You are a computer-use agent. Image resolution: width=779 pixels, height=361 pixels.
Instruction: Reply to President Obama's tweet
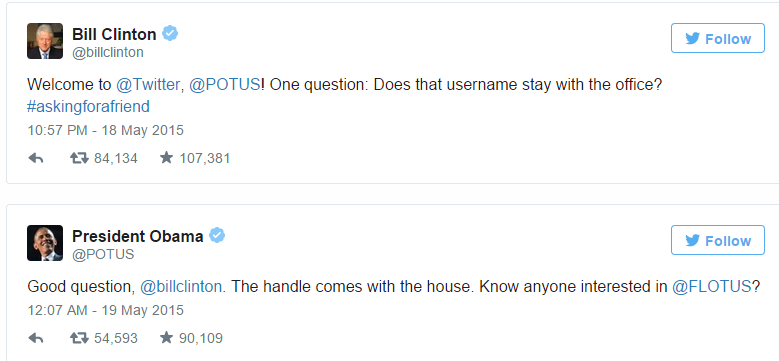pyautogui.click(x=35, y=338)
